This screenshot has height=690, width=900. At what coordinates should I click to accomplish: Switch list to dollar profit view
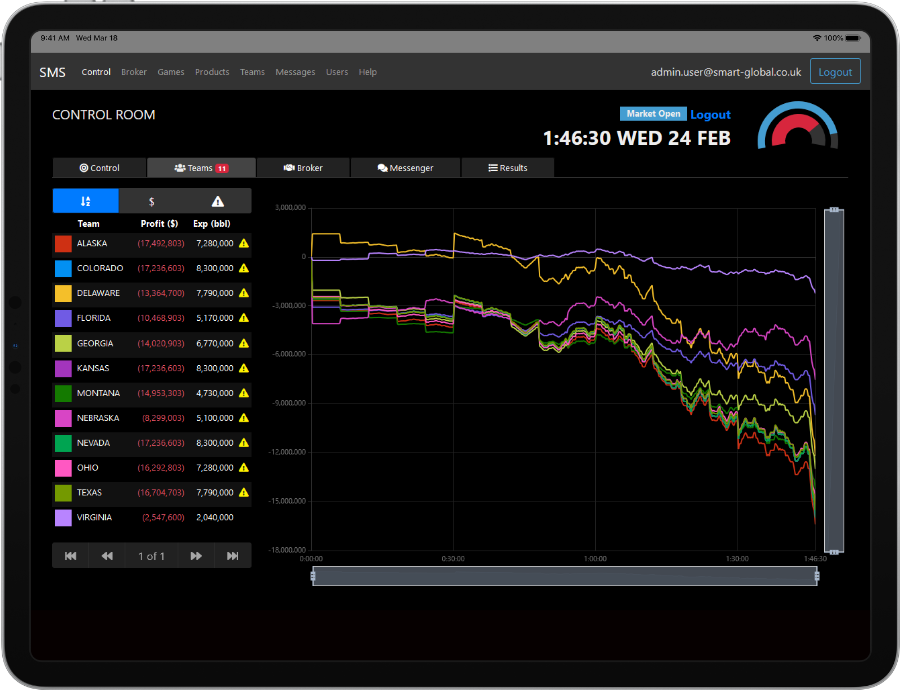tap(152, 201)
